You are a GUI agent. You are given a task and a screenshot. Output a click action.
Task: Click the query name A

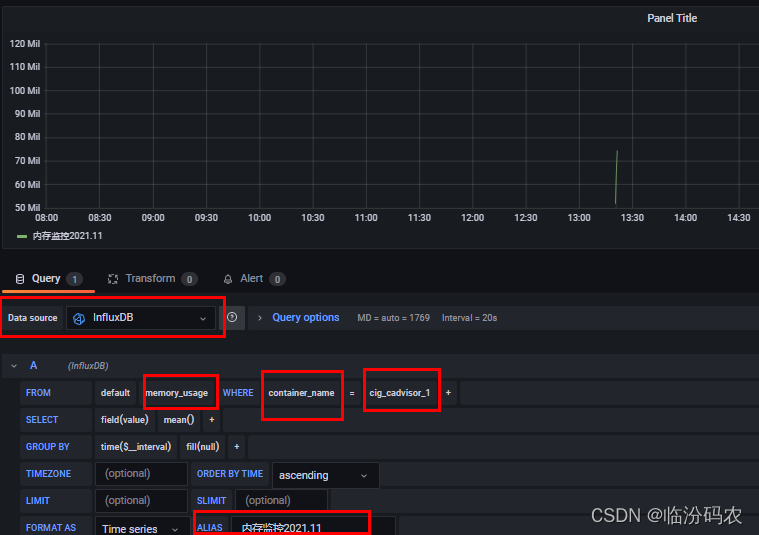pos(33,366)
